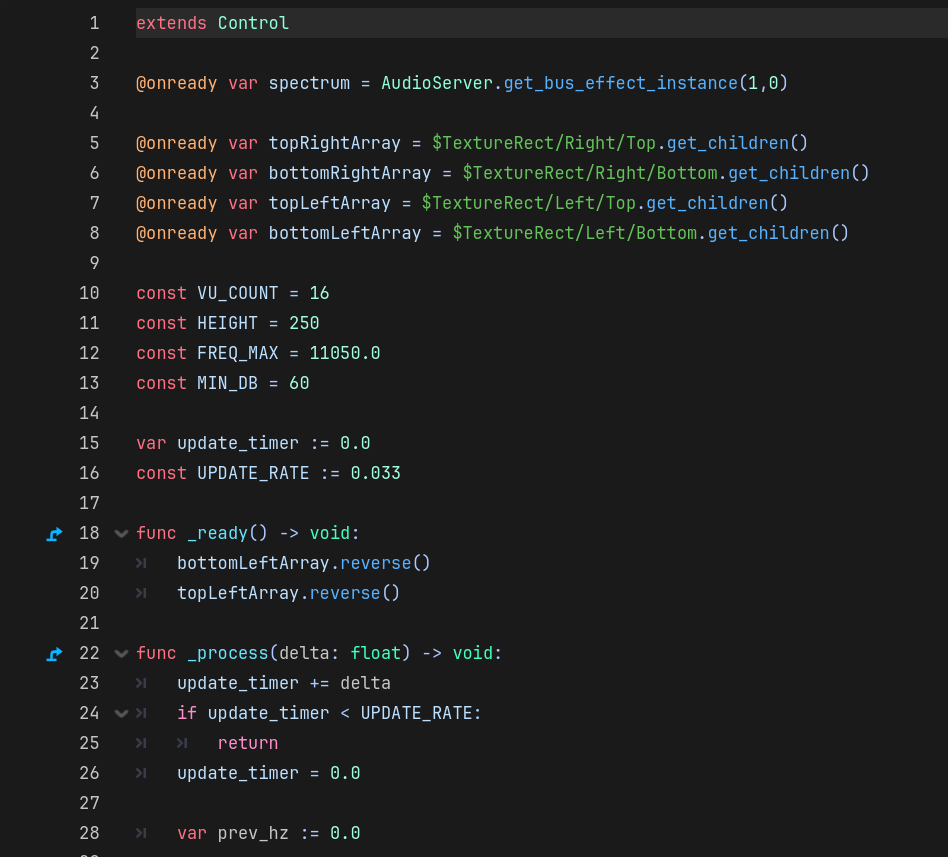The image size is (948, 857).
Task: Click the 'spectrum' variable name
Action: (310, 83)
